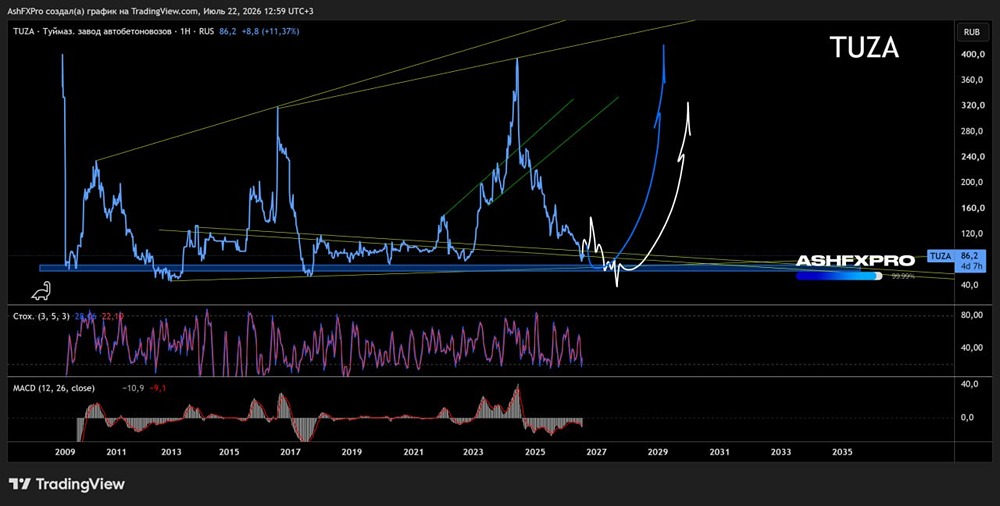Click the blue progress bar under ASHFXPRO
This screenshot has width=1000, height=506.
coord(839,276)
